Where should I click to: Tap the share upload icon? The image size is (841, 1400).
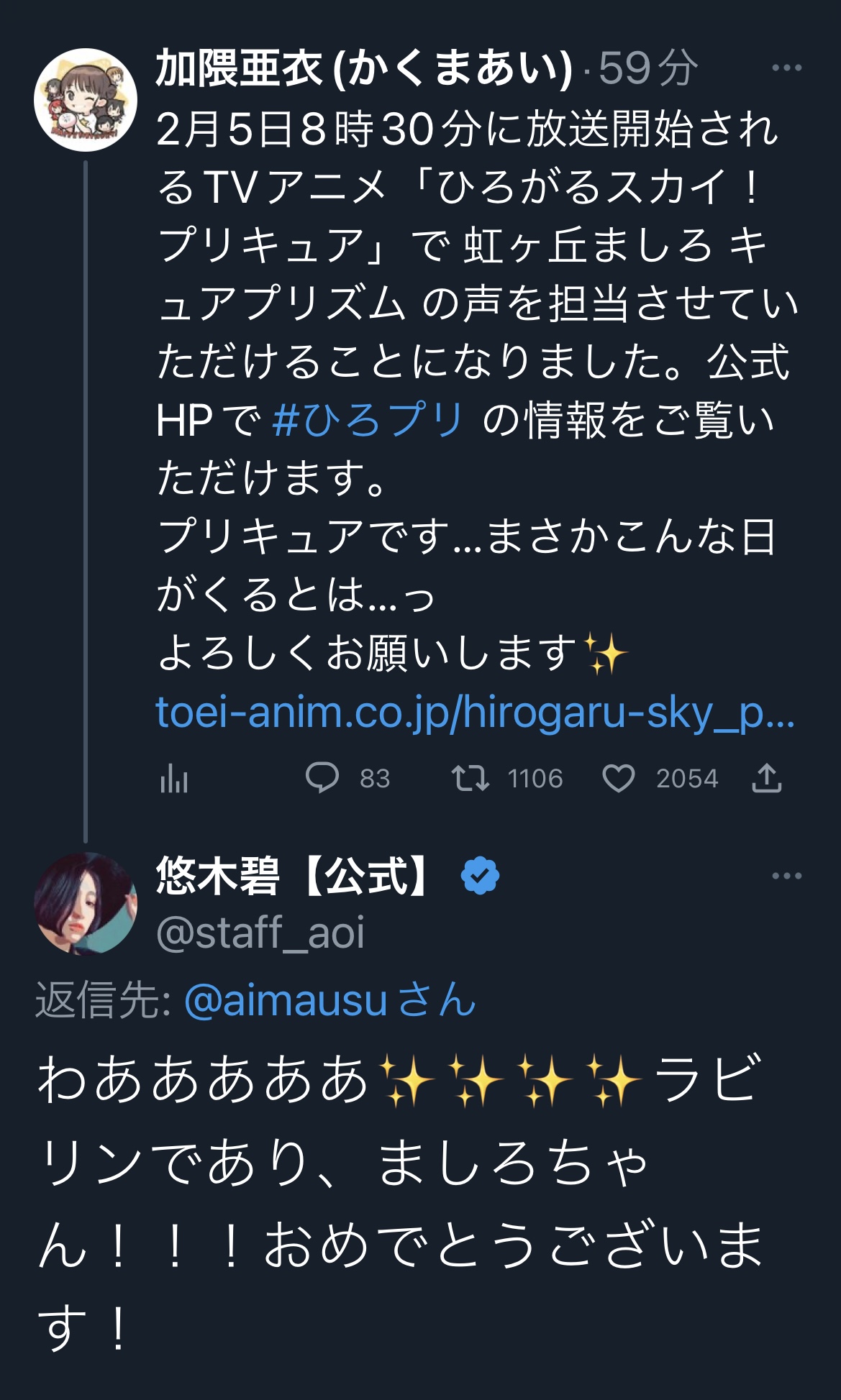(x=766, y=778)
